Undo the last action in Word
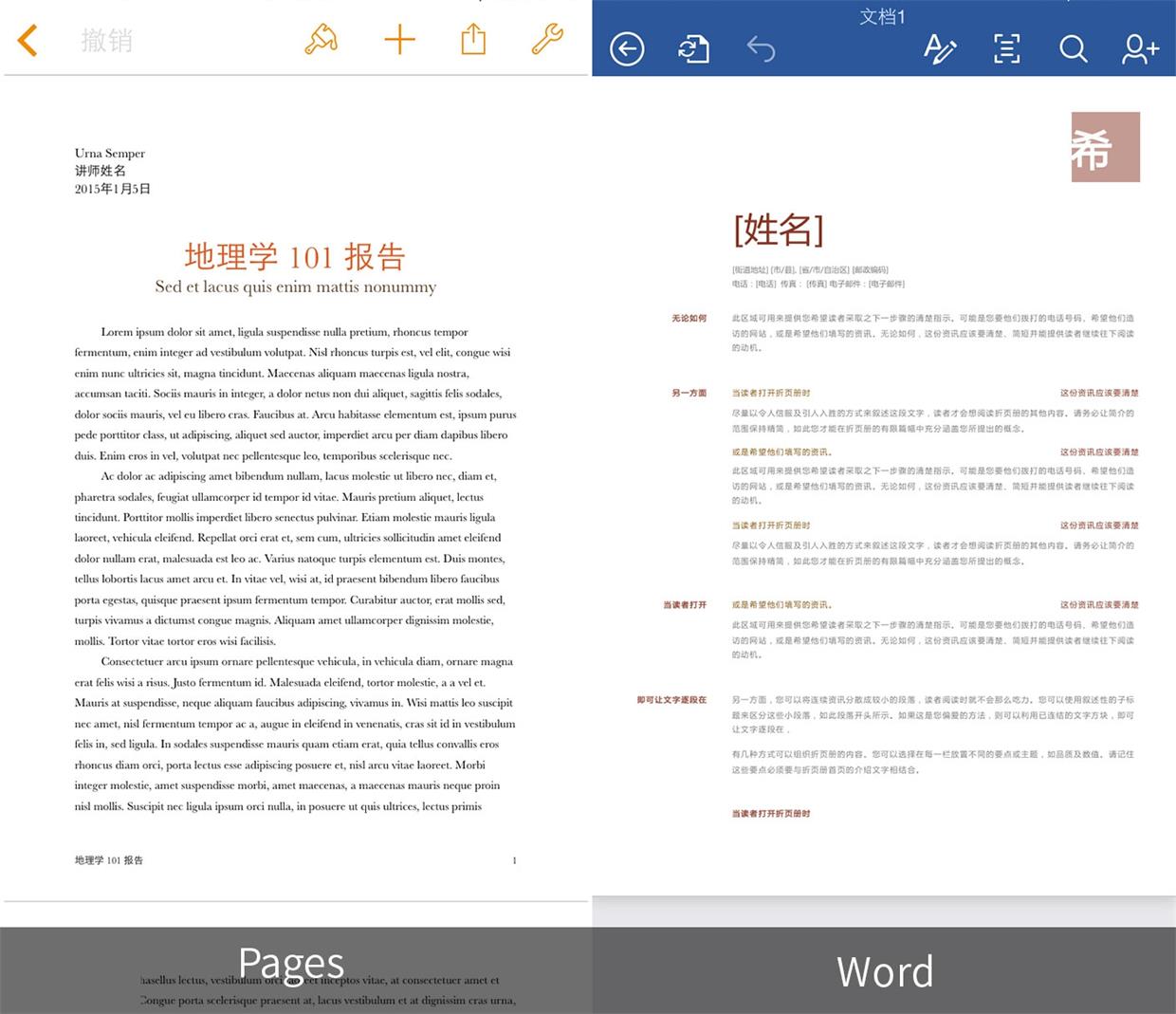The height and width of the screenshot is (1014, 1176). coord(760,48)
